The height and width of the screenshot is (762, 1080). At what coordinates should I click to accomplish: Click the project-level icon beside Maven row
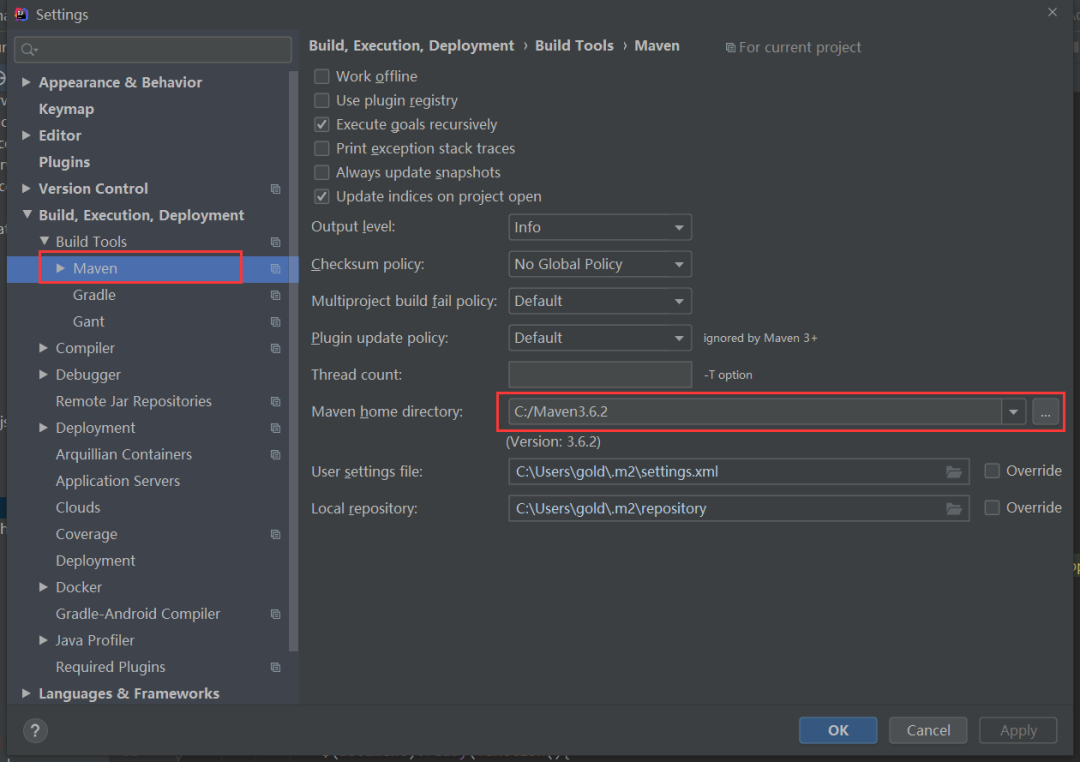pos(276,269)
